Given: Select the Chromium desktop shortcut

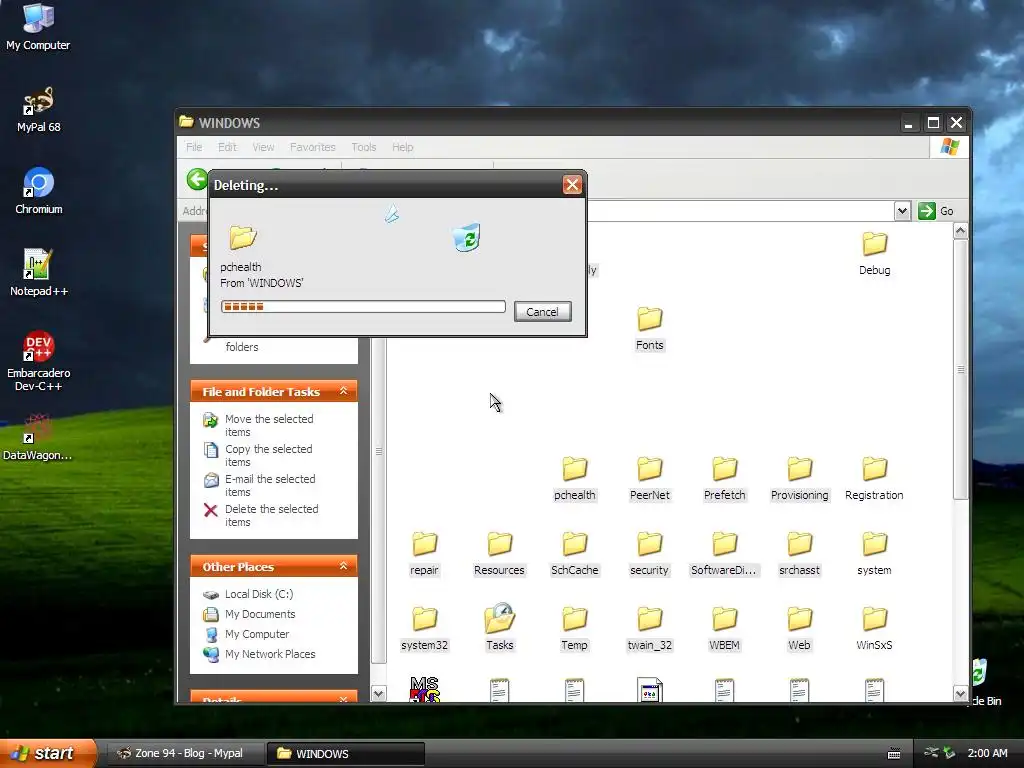Looking at the screenshot, I should coord(38,191).
